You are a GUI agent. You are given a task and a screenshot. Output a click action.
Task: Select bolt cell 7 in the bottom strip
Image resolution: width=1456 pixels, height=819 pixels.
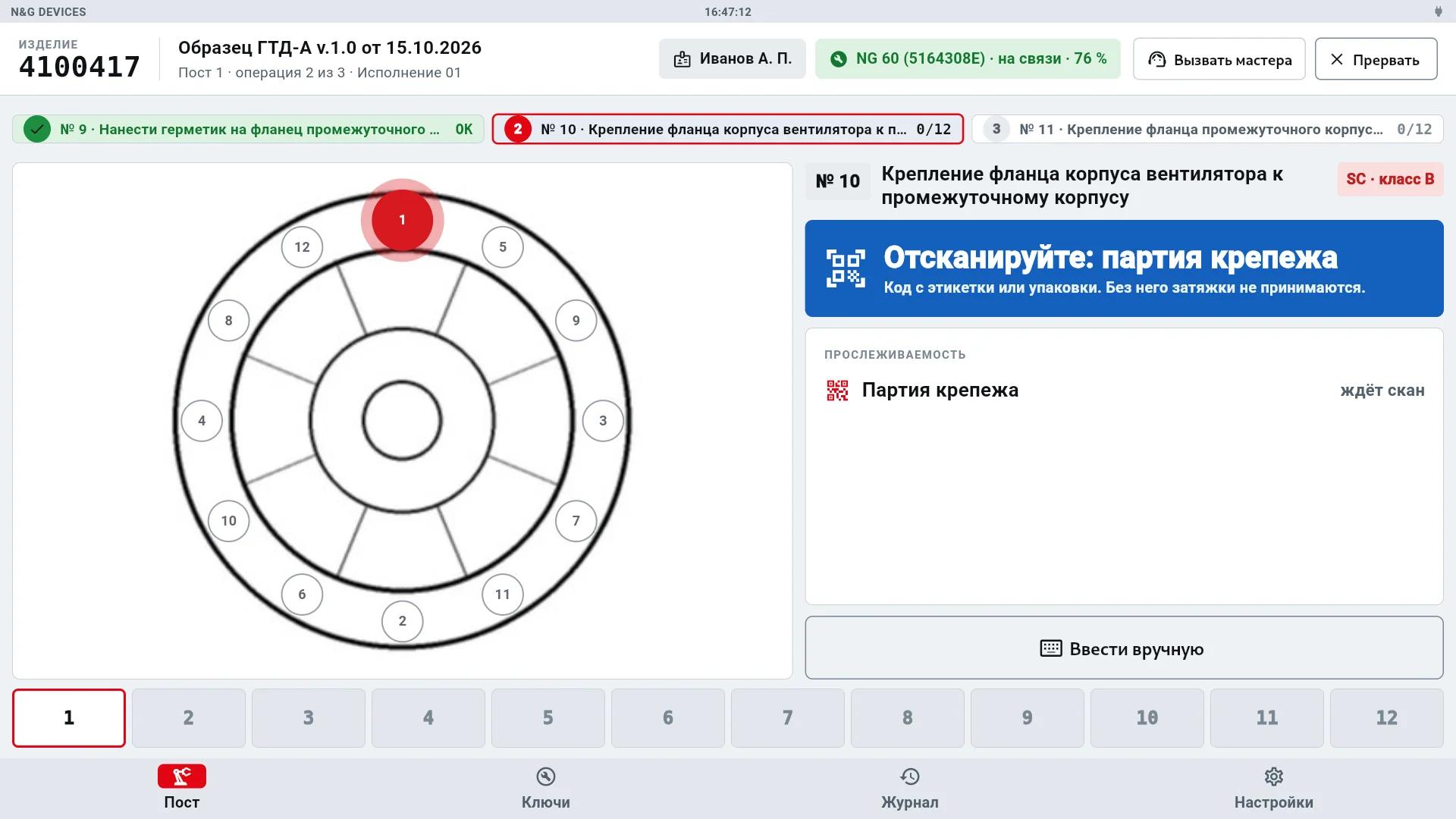point(788,718)
